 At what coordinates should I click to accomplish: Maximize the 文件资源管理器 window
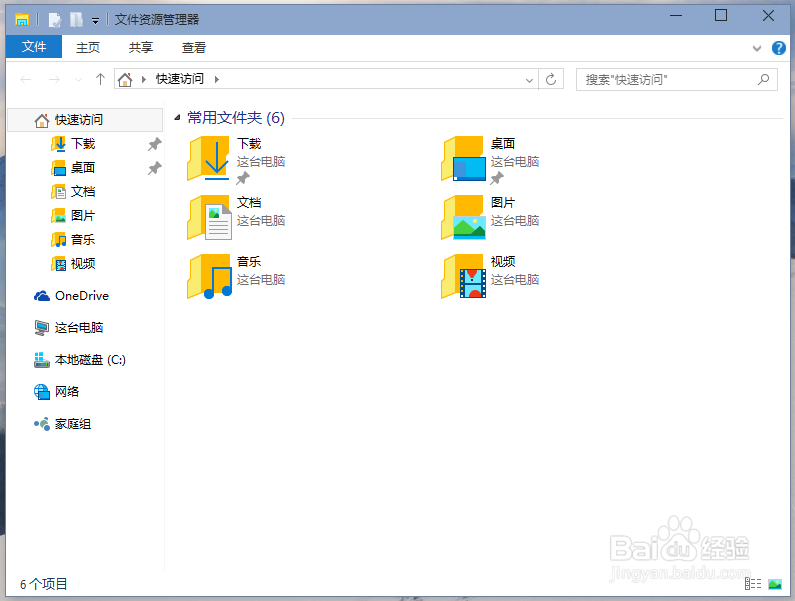coord(720,16)
